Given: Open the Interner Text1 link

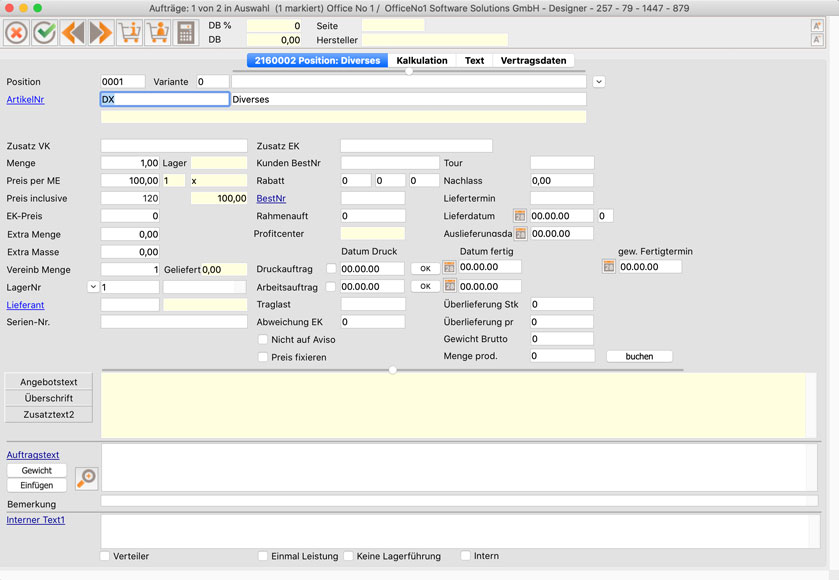Looking at the screenshot, I should click(x=35, y=520).
